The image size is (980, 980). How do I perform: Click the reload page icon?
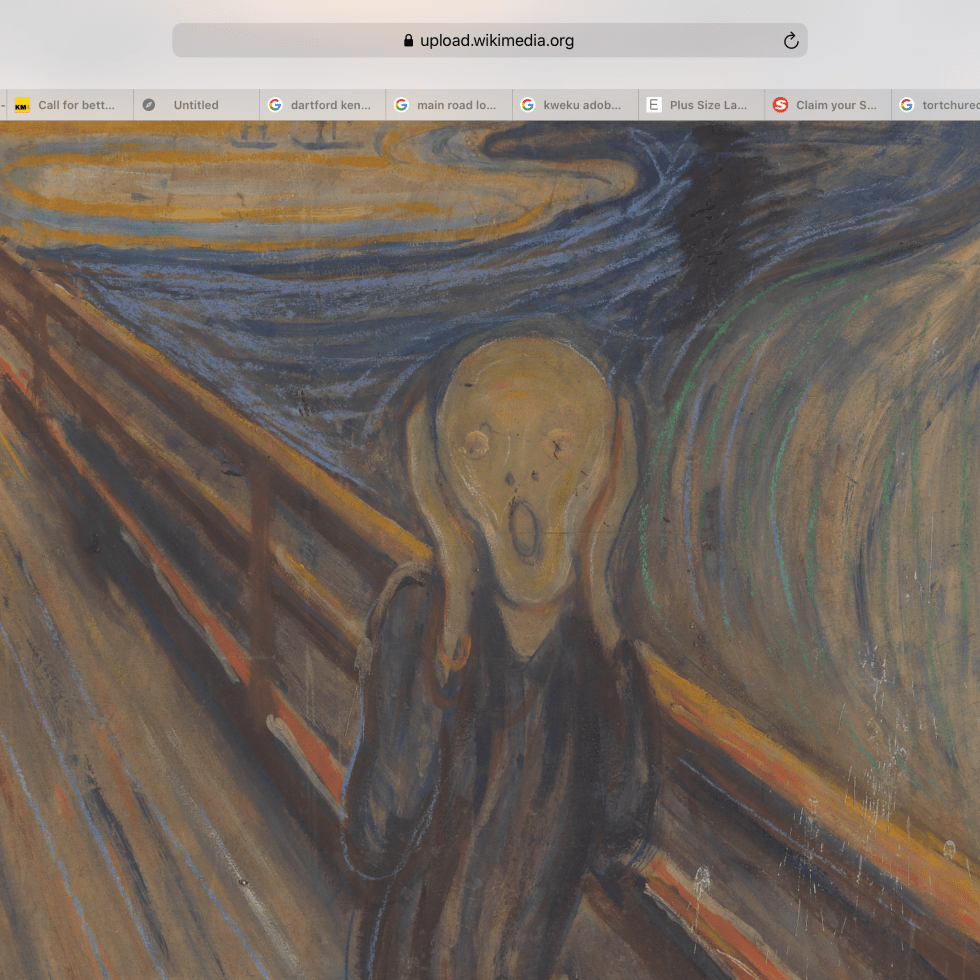pyautogui.click(x=790, y=41)
